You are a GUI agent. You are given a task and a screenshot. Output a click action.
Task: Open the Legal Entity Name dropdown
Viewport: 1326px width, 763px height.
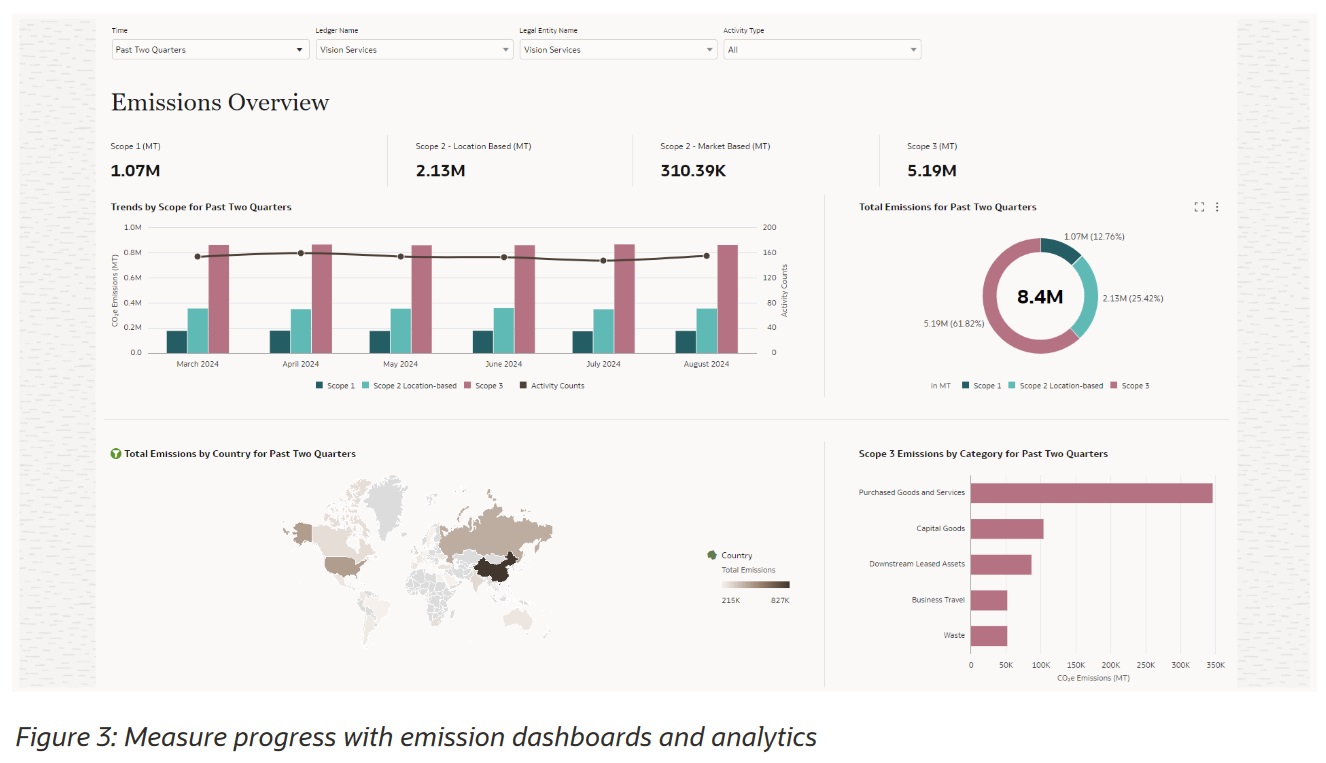pos(618,49)
